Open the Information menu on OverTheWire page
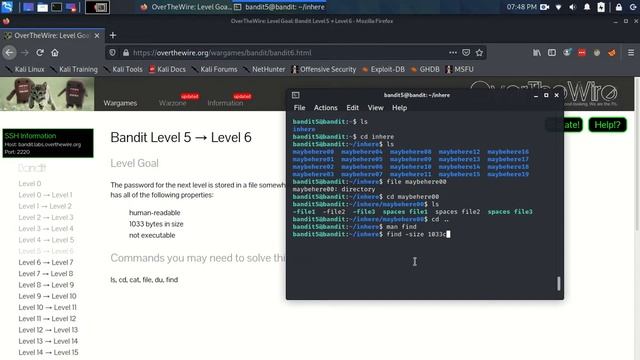This screenshot has width=640, height=360. coord(225,103)
